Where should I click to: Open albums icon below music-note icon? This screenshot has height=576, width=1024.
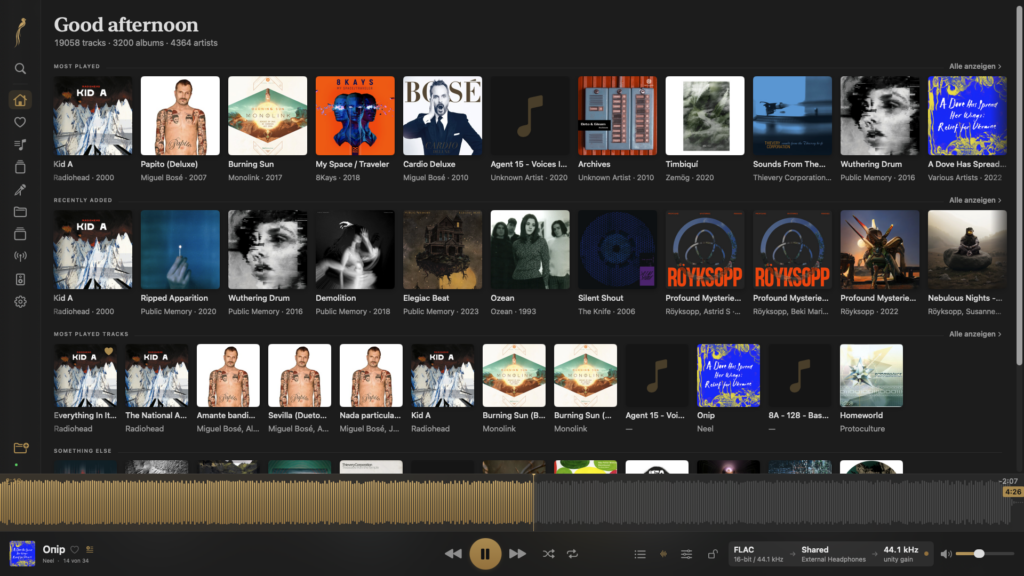tap(20, 167)
